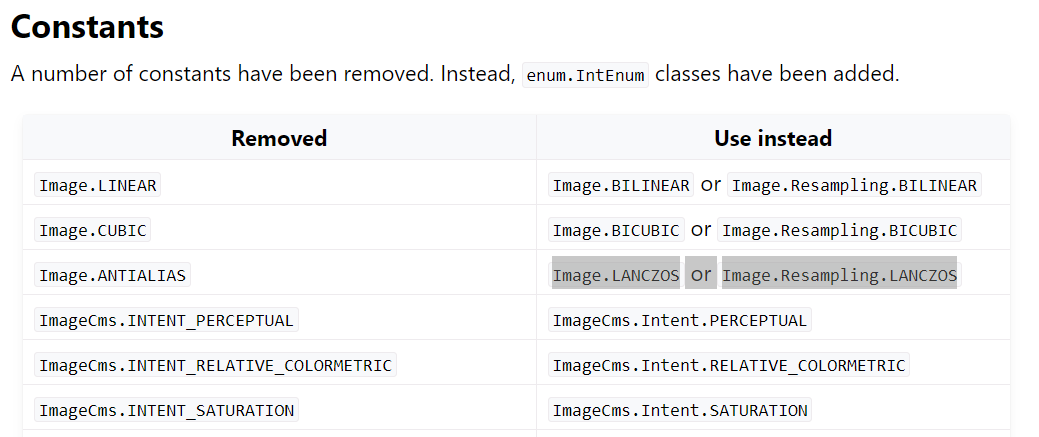Click the highlighted Image.LANCZOS code
The width and height of the screenshot is (1039, 437).
pyautogui.click(x=616, y=275)
